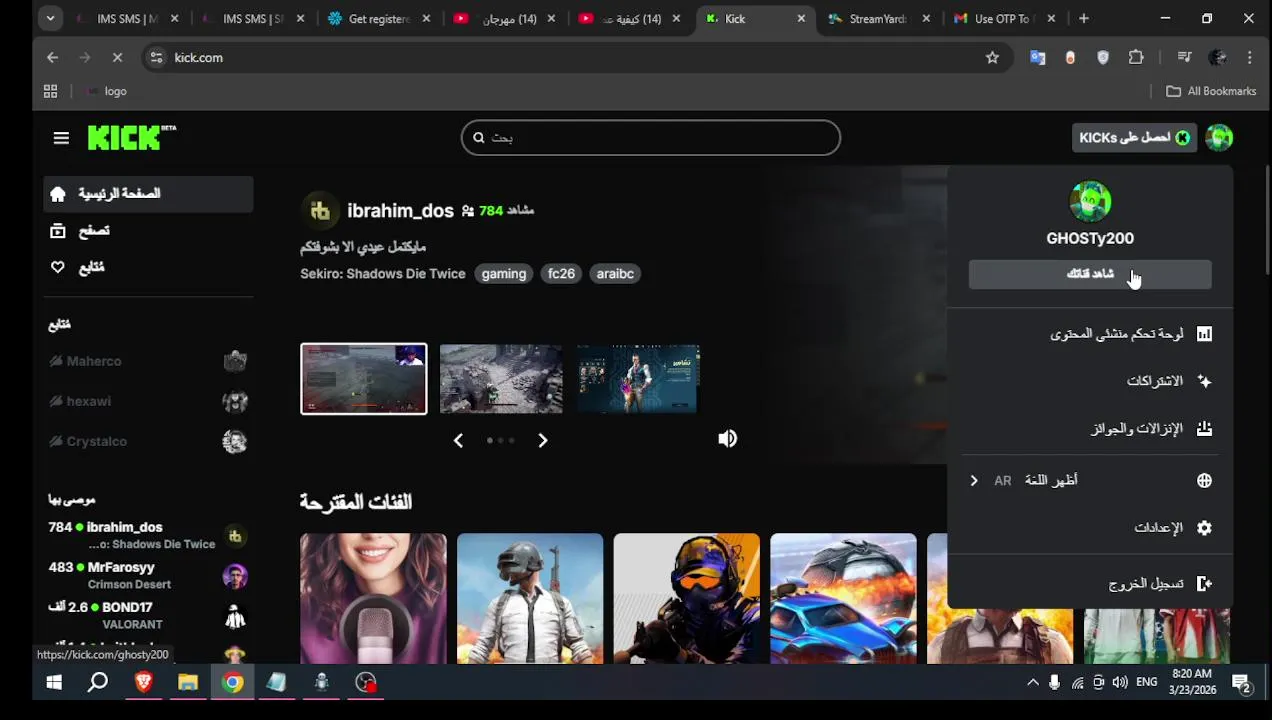Click the Get KICKs button

point(1134,138)
